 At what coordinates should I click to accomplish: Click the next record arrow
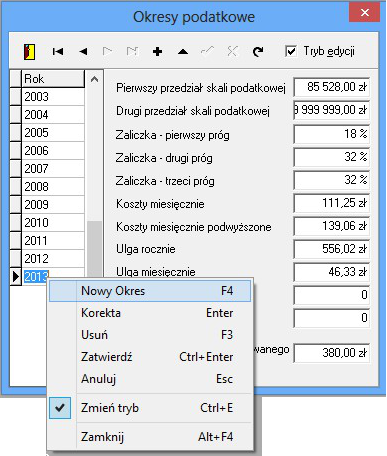[107, 51]
